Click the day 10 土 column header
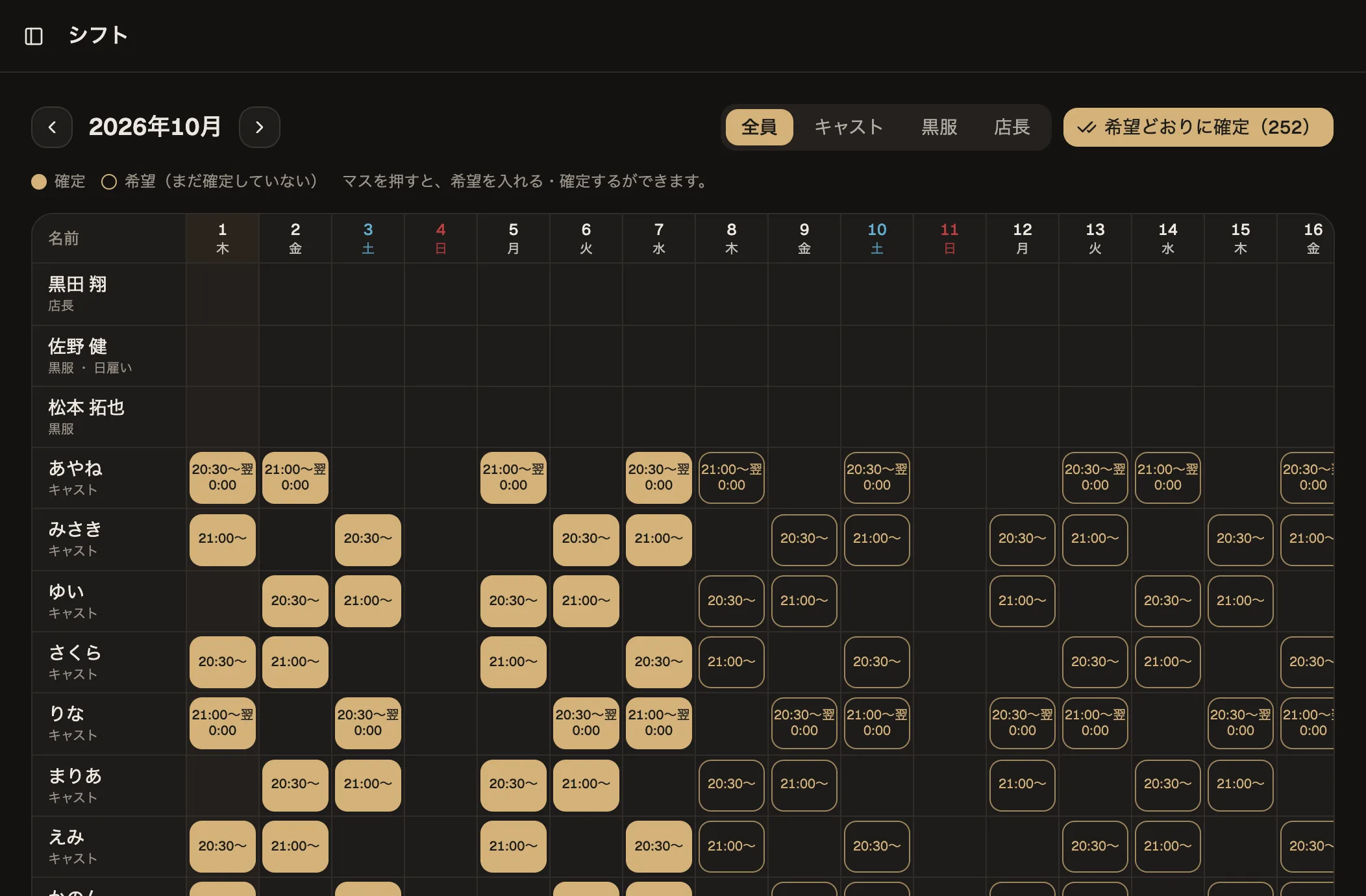Screen dimensions: 1366x896 (x=877, y=238)
